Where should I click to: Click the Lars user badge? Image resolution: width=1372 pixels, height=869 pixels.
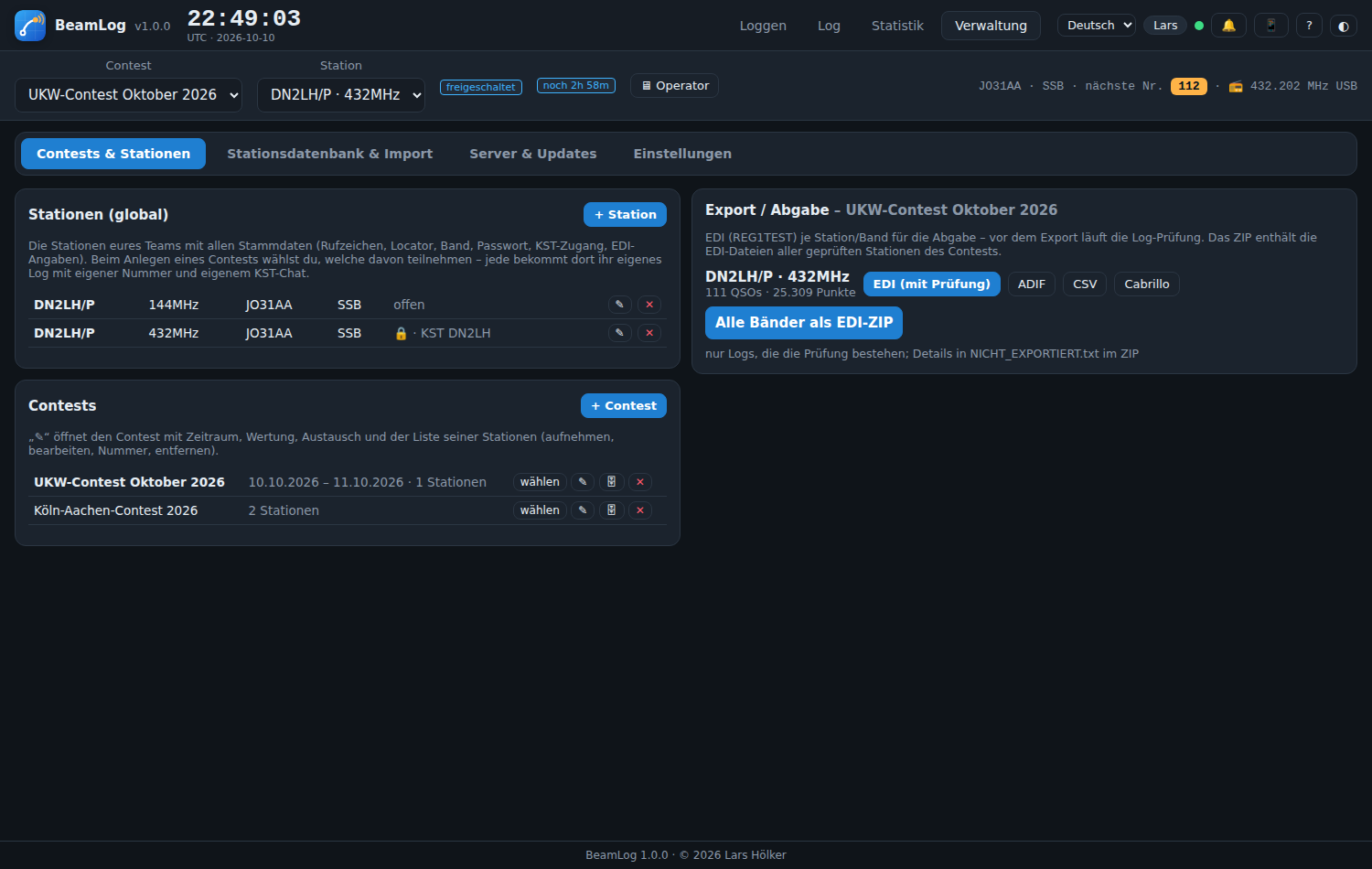tap(1165, 26)
